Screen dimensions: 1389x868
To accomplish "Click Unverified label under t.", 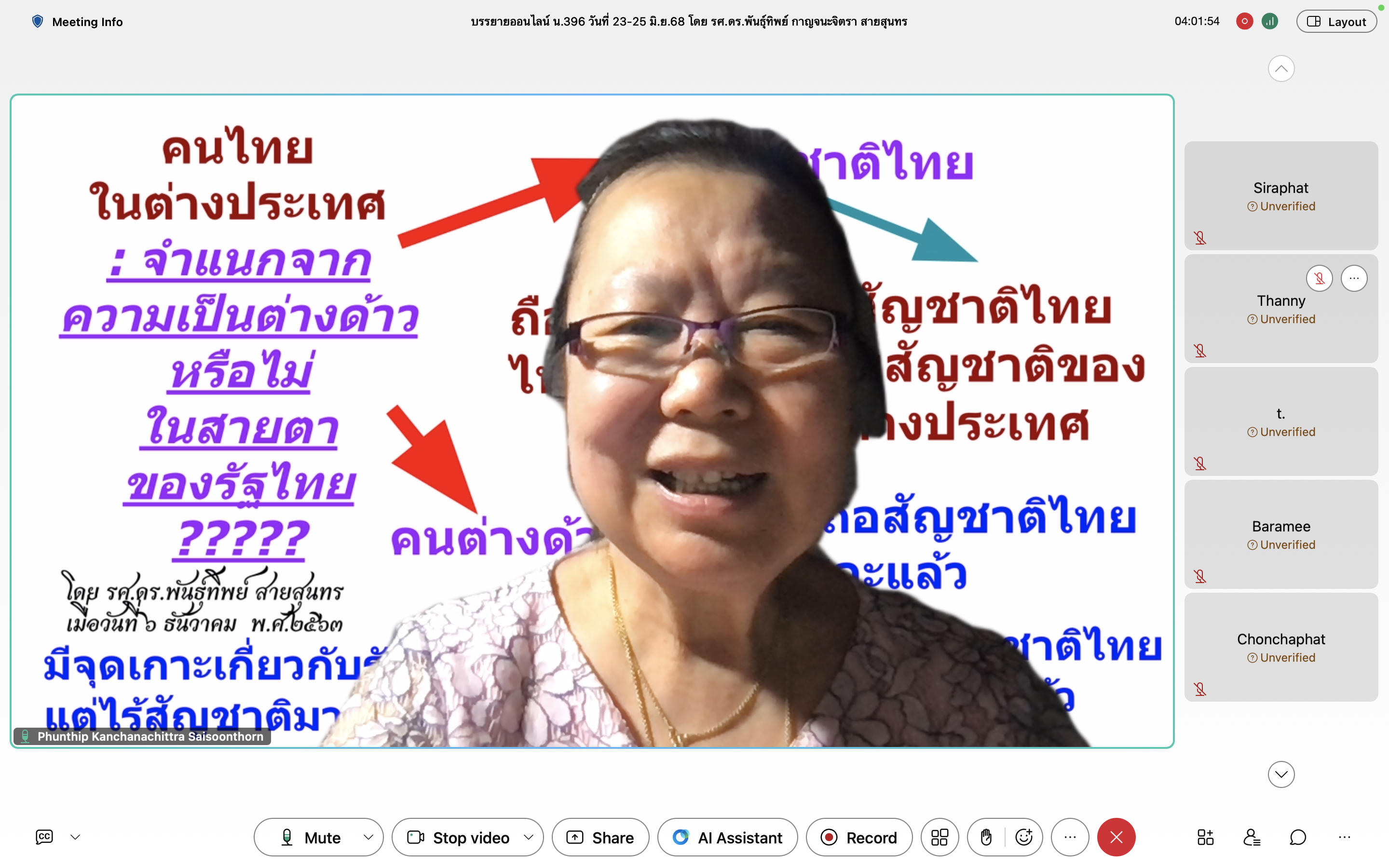I will [x=1281, y=432].
